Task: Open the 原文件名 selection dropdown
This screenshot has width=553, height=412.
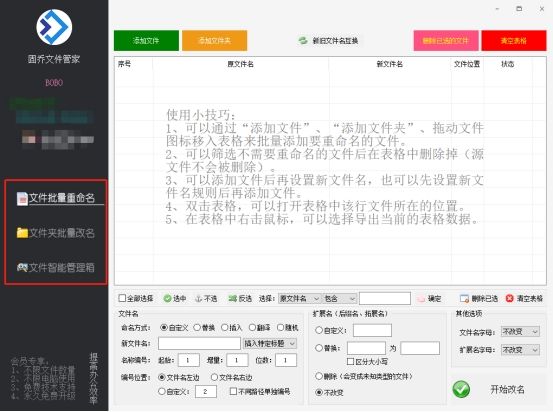Action: tap(299, 299)
